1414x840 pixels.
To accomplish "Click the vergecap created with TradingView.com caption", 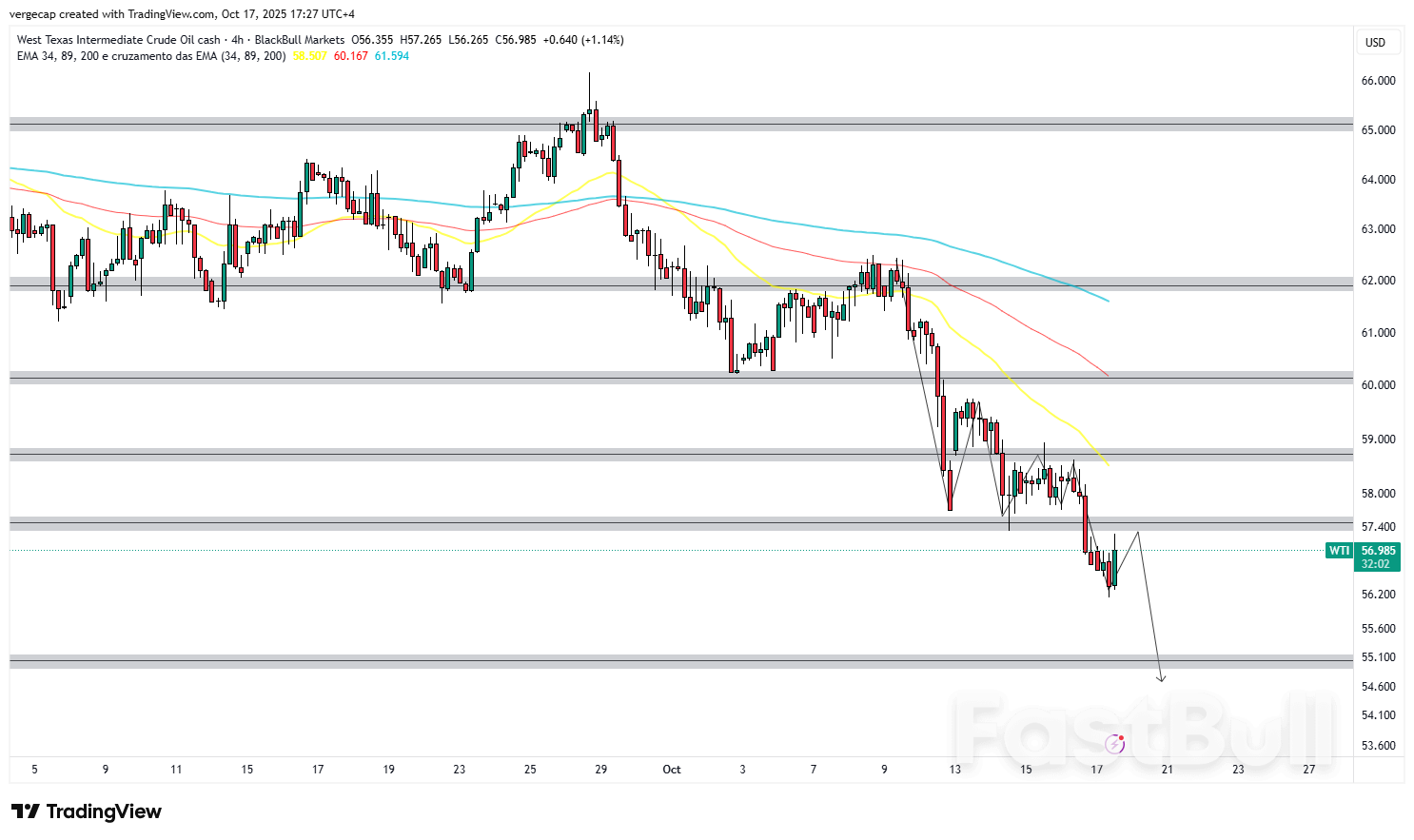I will (182, 14).
